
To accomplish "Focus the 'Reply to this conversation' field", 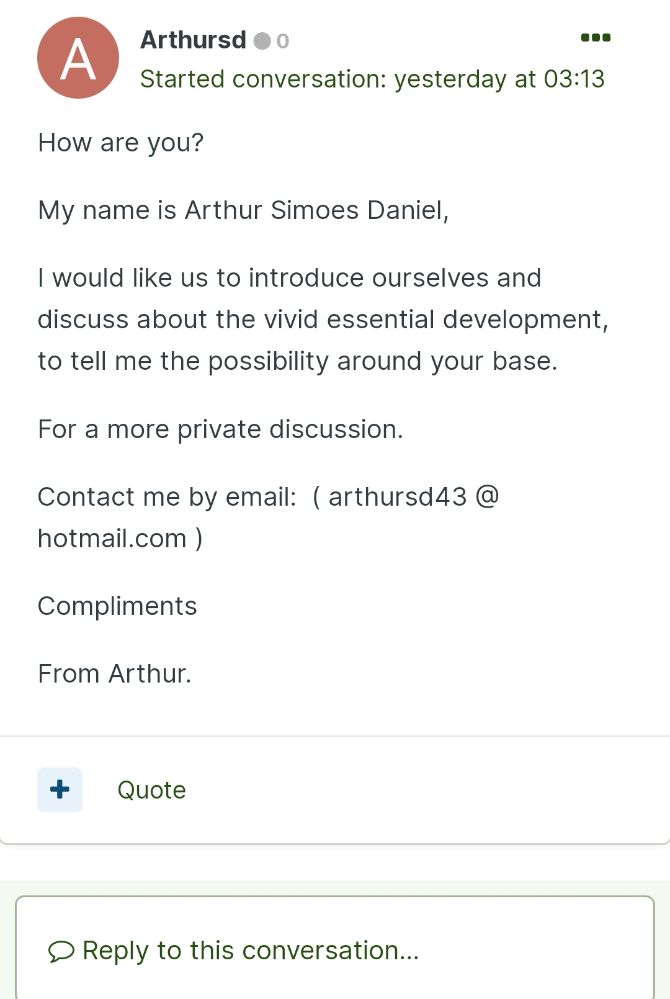I will pyautogui.click(x=334, y=950).
